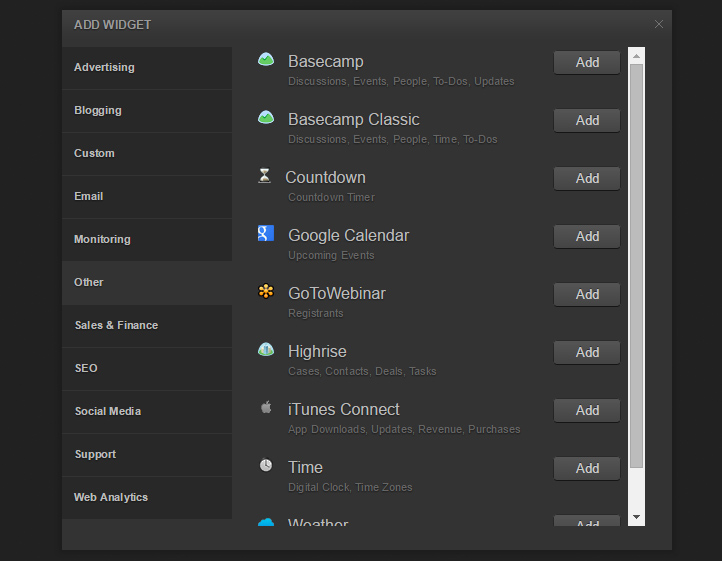Click the 'Upcoming Events' description
The height and width of the screenshot is (561, 722).
331,255
